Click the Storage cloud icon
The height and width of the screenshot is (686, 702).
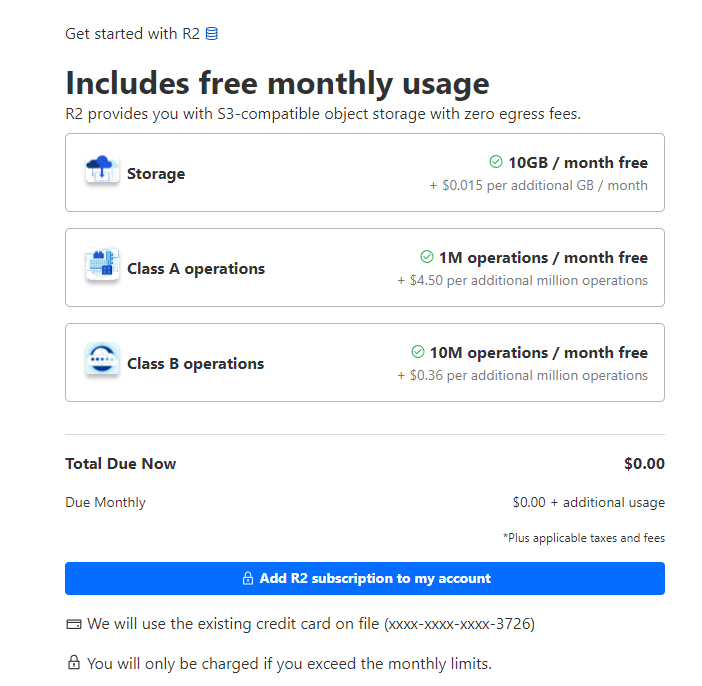click(x=102, y=171)
